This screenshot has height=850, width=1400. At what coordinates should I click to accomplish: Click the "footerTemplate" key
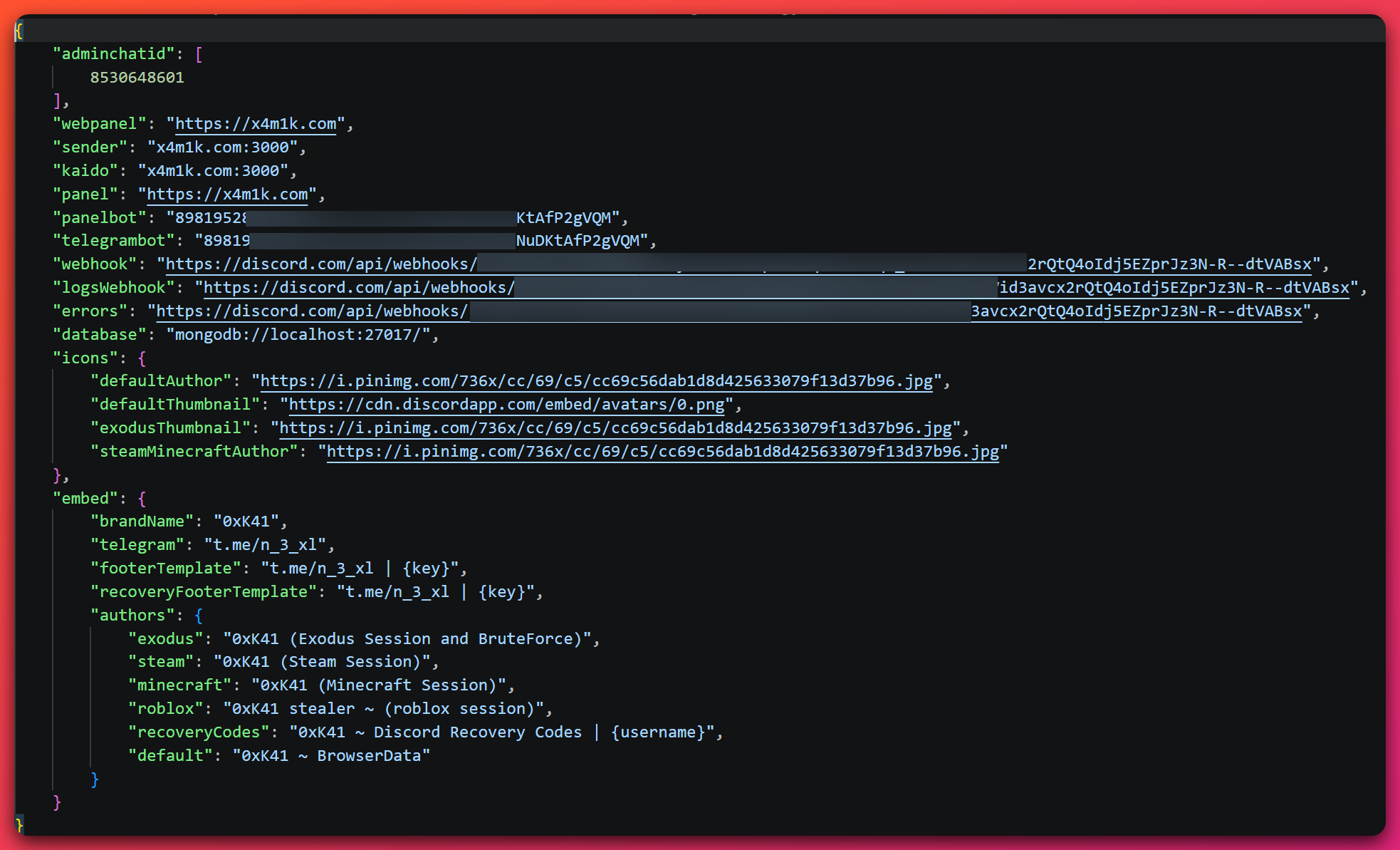(x=166, y=569)
